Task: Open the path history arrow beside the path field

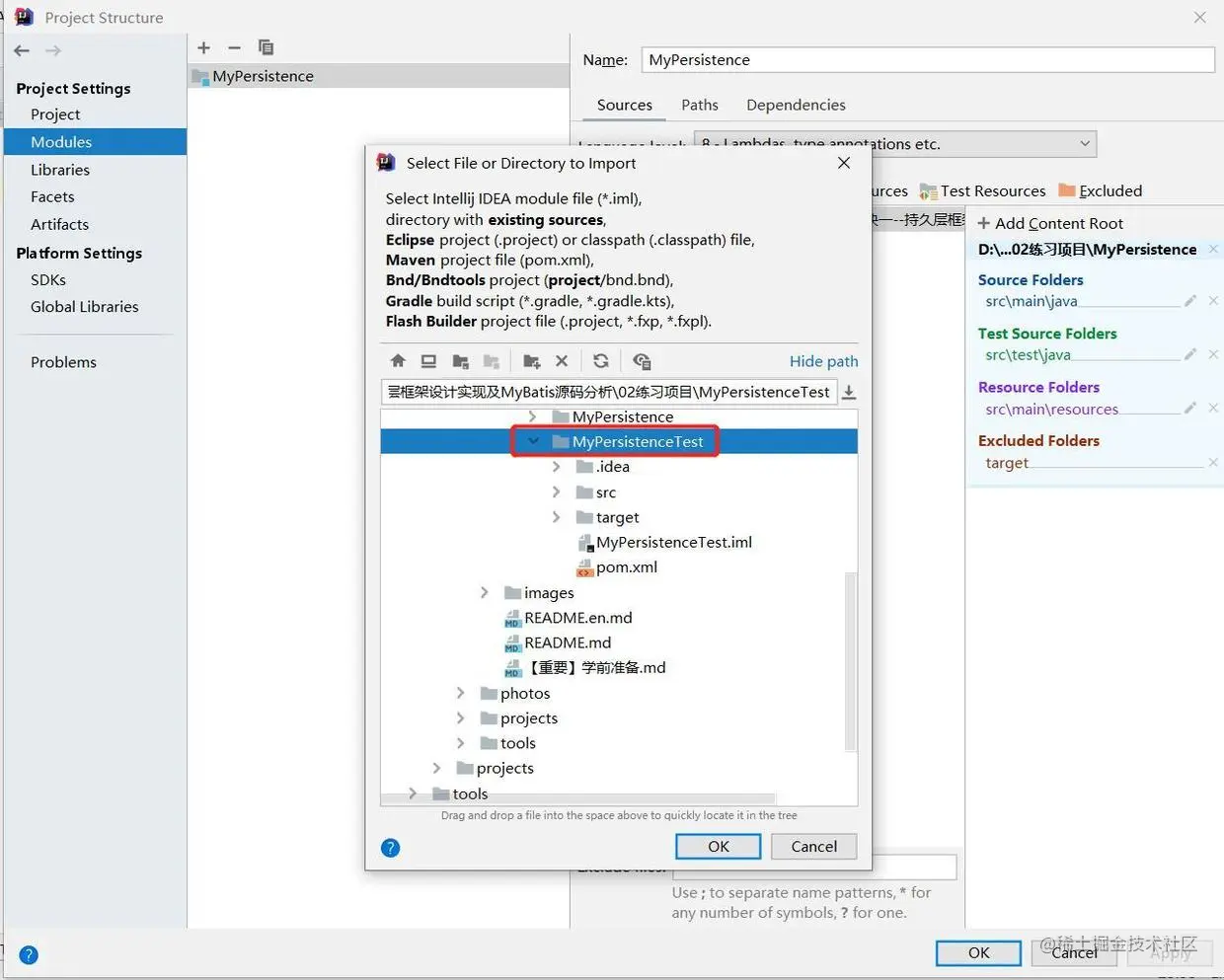Action: (849, 392)
